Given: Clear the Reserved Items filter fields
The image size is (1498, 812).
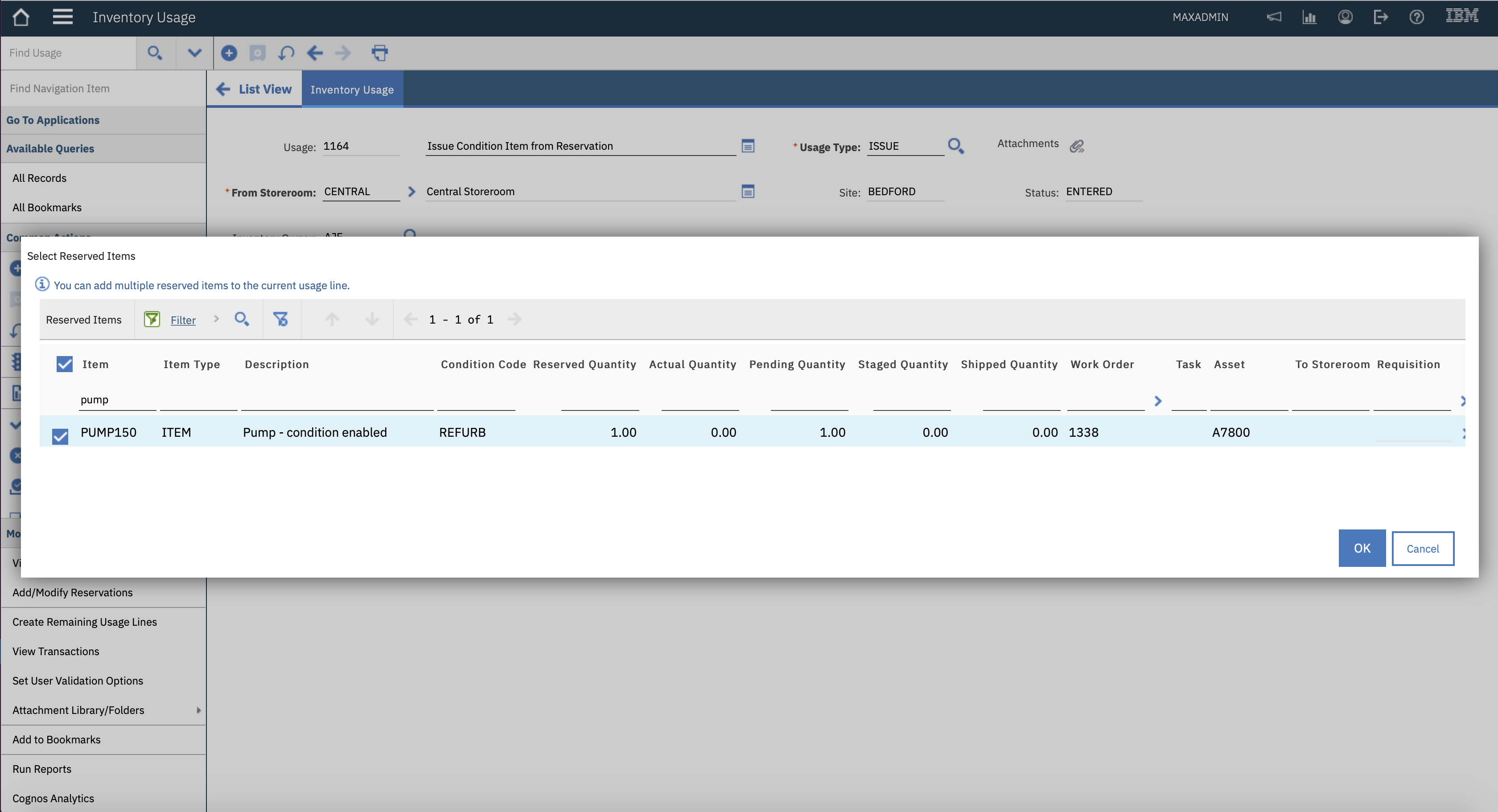Looking at the screenshot, I should coord(281,319).
